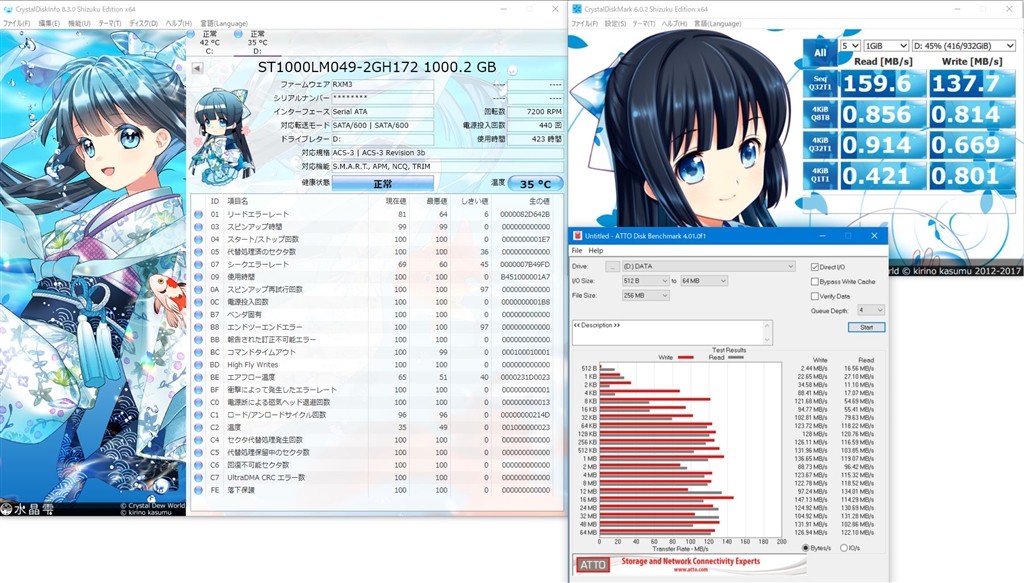Run the 4KiB Q1T1 benchmark
Screen dimensions: 1024x583
click(820, 175)
